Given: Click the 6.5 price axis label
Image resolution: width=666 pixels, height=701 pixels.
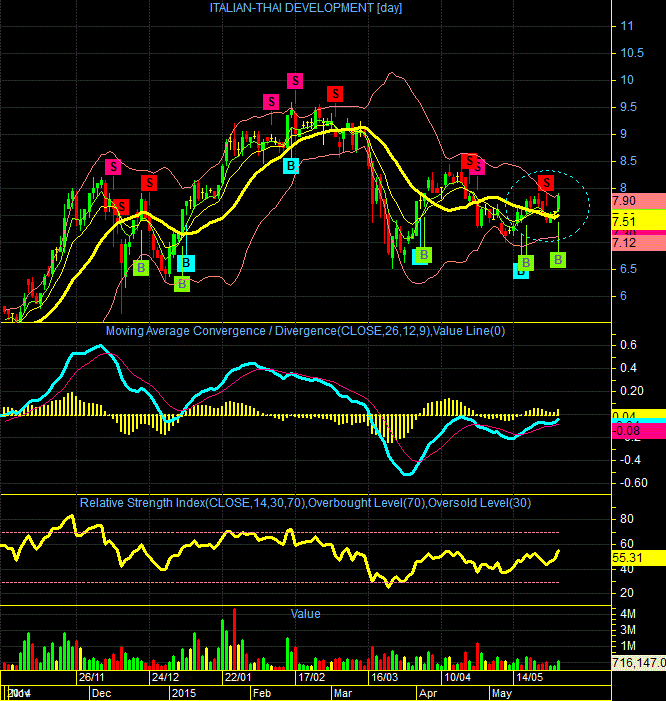Looking at the screenshot, I should click(x=628, y=269).
